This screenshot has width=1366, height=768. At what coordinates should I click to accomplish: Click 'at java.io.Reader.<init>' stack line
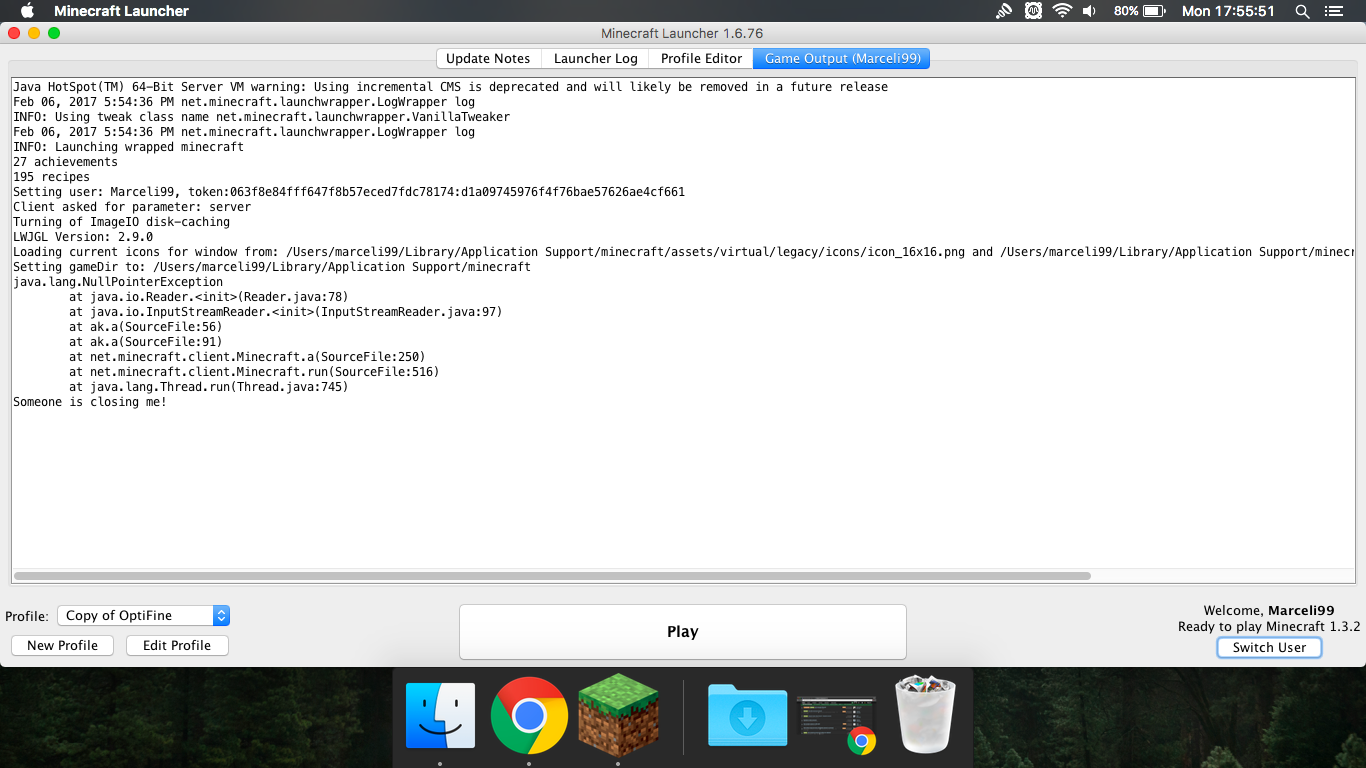pos(209,297)
